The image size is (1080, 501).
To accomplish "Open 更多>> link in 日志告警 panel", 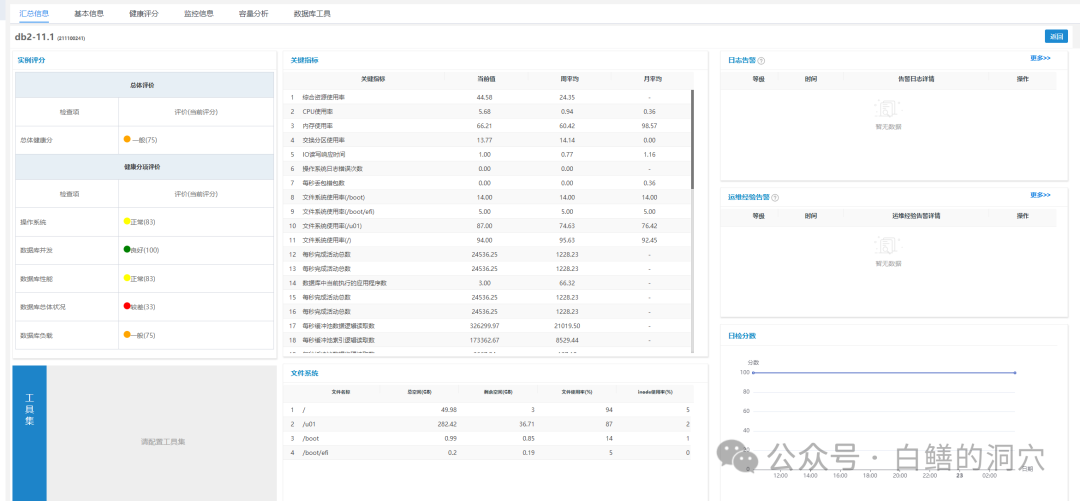I will click(x=1040, y=59).
